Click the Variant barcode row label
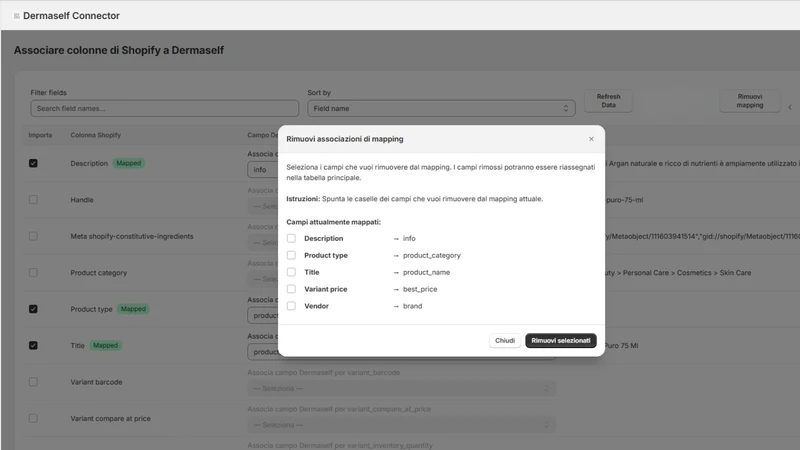Screen dimensions: 800x450 (x=96, y=382)
